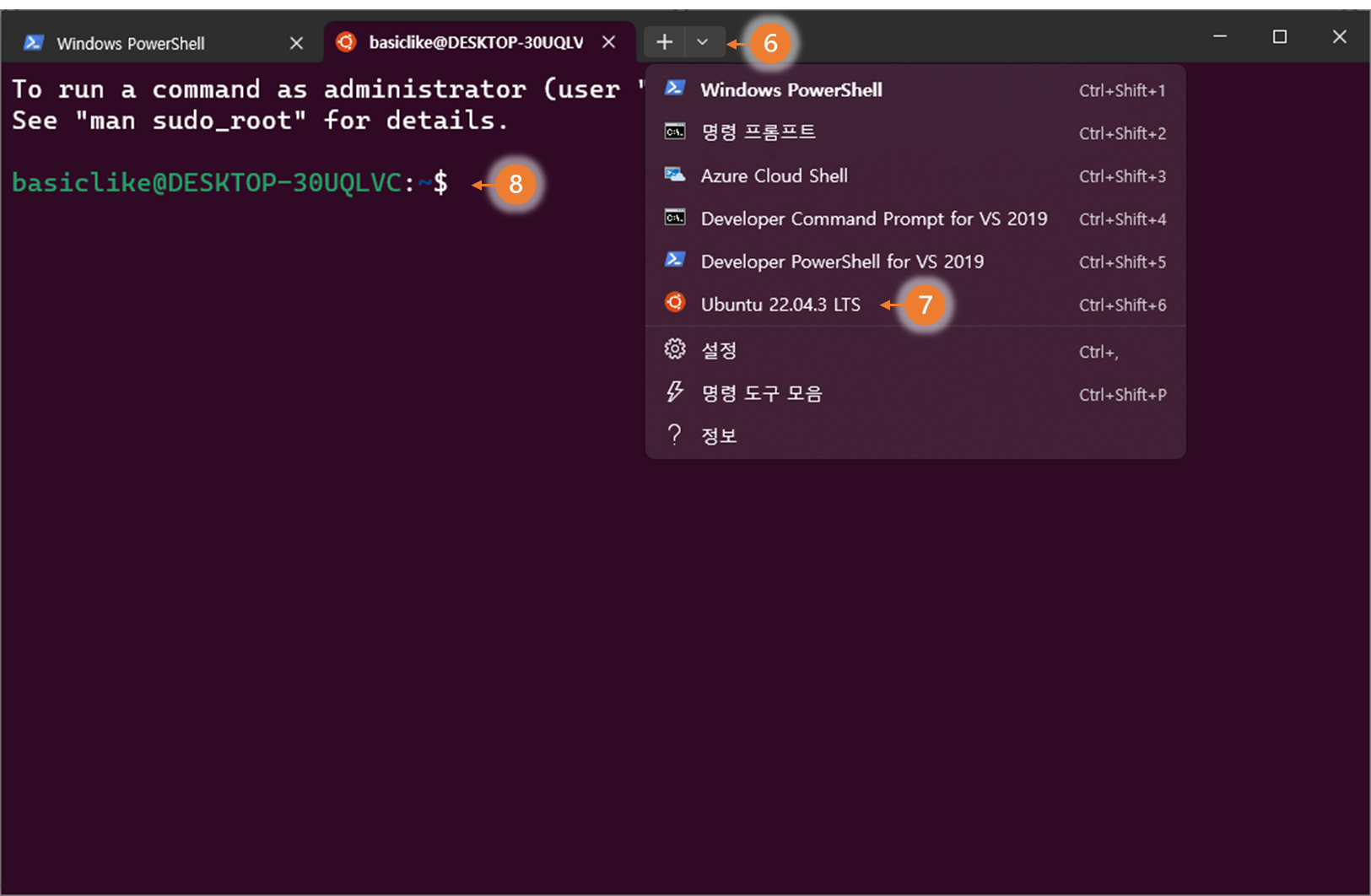1371x896 pixels.
Task: Click the Ctrl+Shift+3 shortcut label
Action: point(1123,176)
